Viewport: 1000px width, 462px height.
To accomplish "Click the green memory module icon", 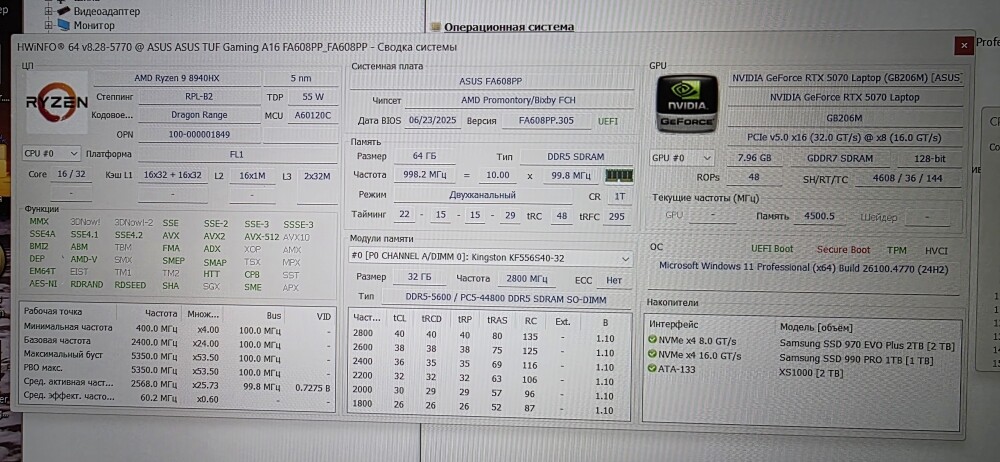I will [620, 176].
